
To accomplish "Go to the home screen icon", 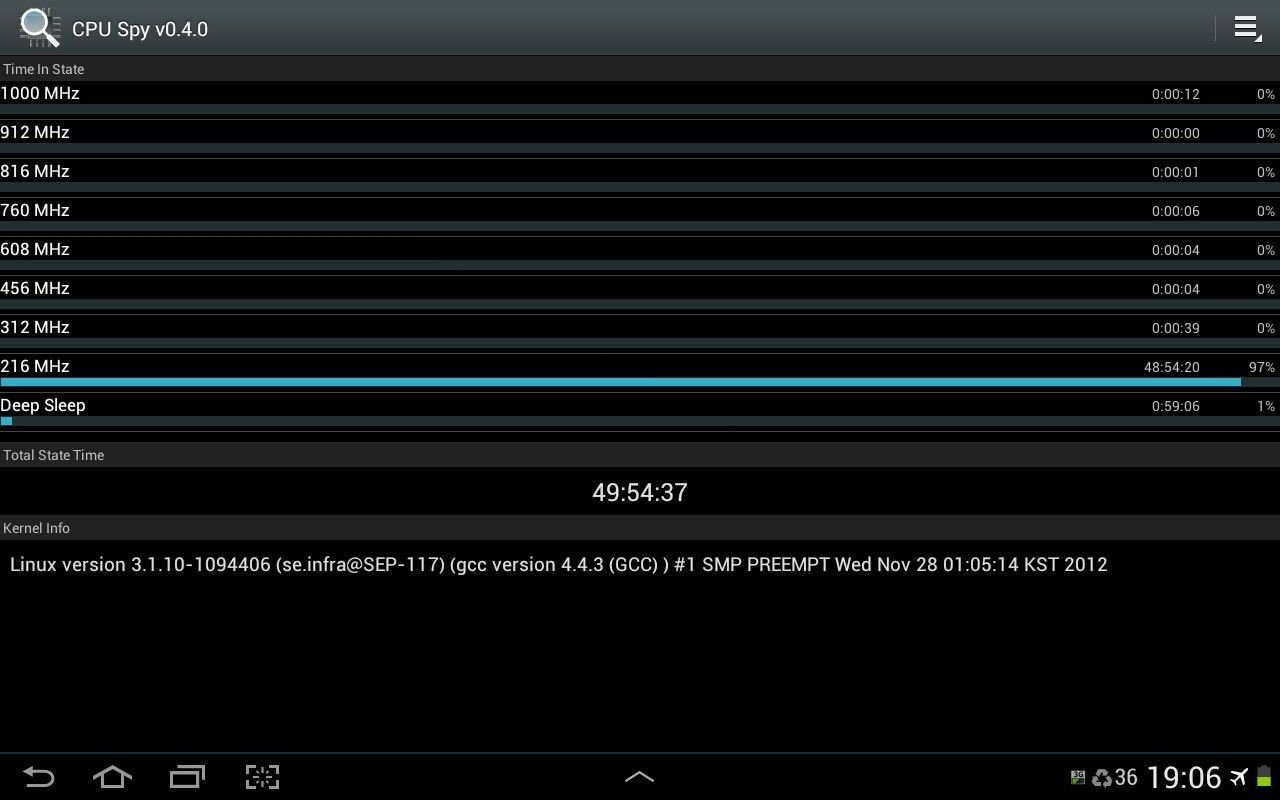I will pyautogui.click(x=112, y=777).
